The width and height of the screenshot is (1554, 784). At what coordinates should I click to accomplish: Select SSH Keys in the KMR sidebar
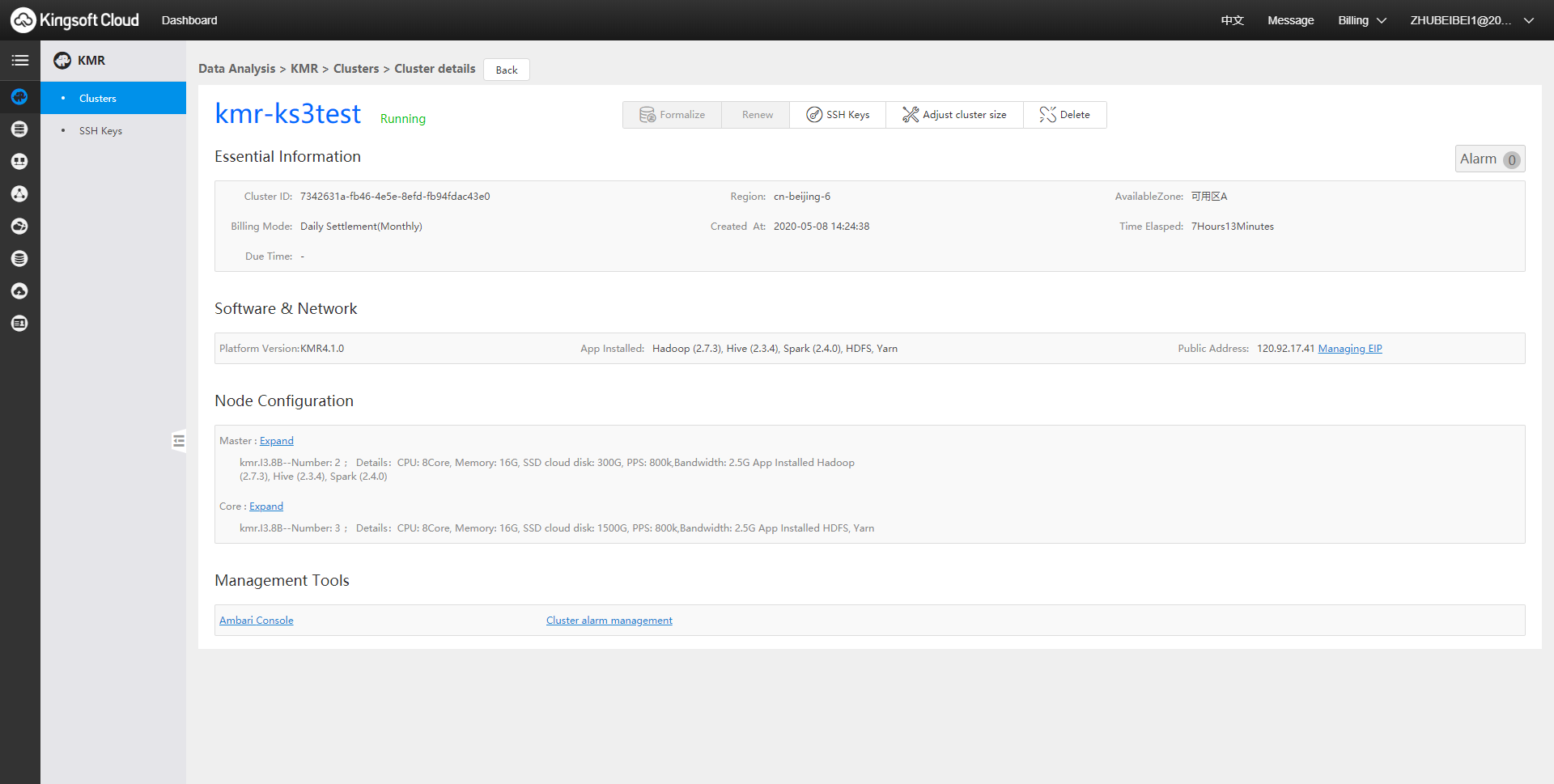[x=113, y=130]
